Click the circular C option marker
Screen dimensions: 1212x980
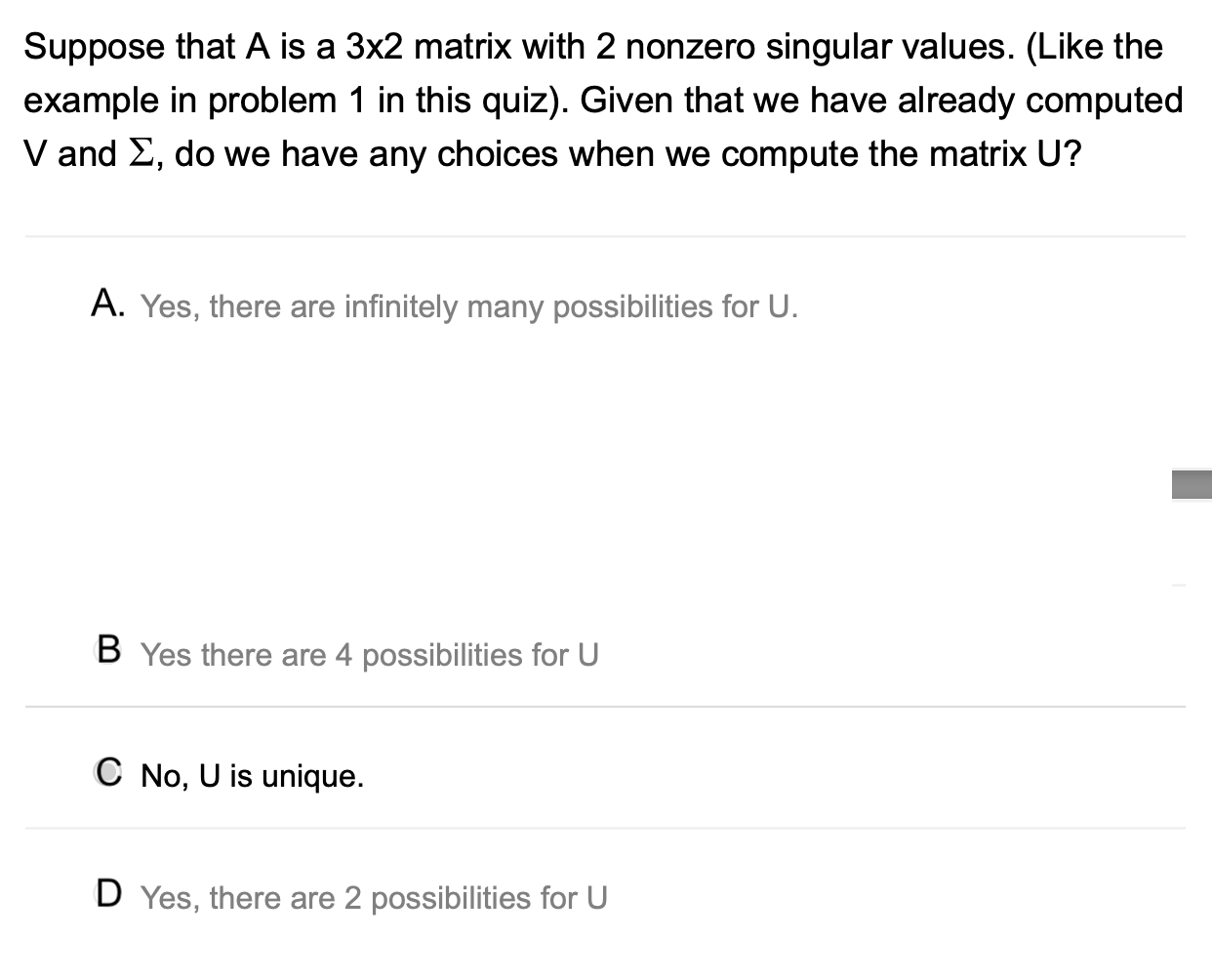point(109,772)
